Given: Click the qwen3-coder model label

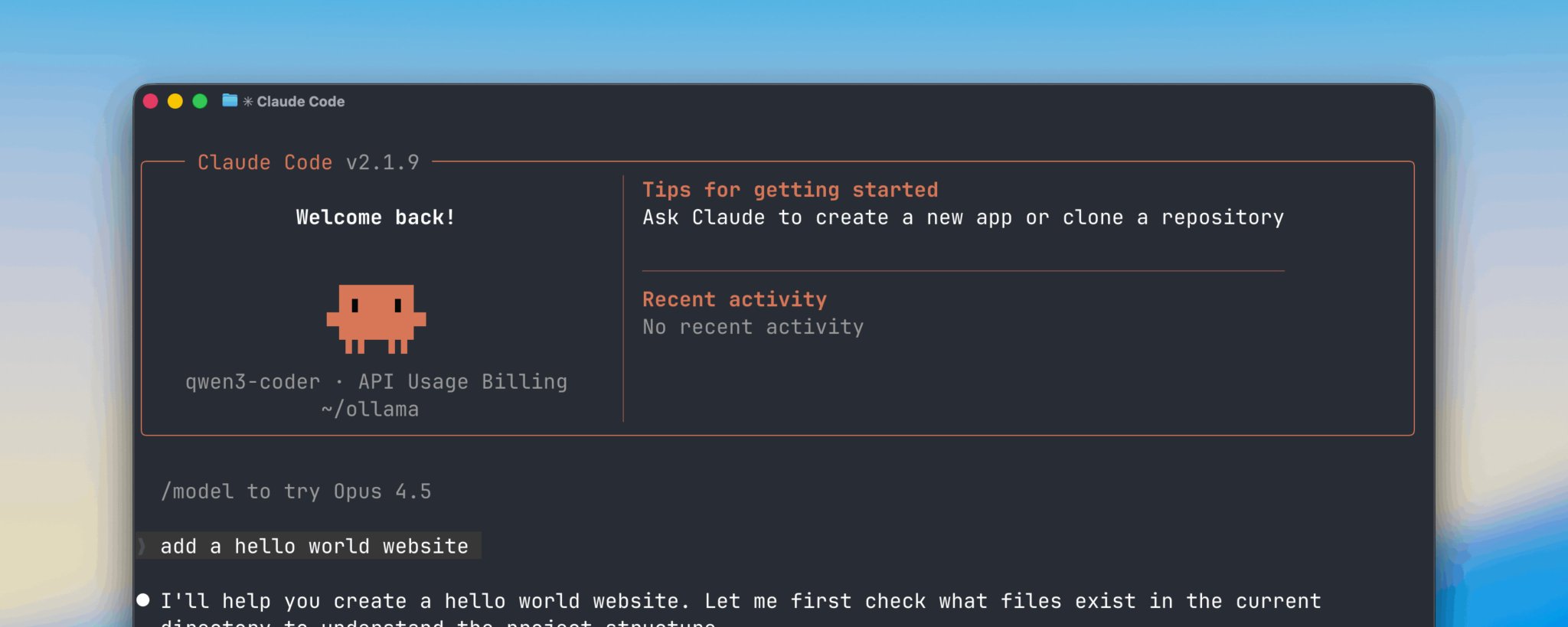Looking at the screenshot, I should (x=253, y=381).
